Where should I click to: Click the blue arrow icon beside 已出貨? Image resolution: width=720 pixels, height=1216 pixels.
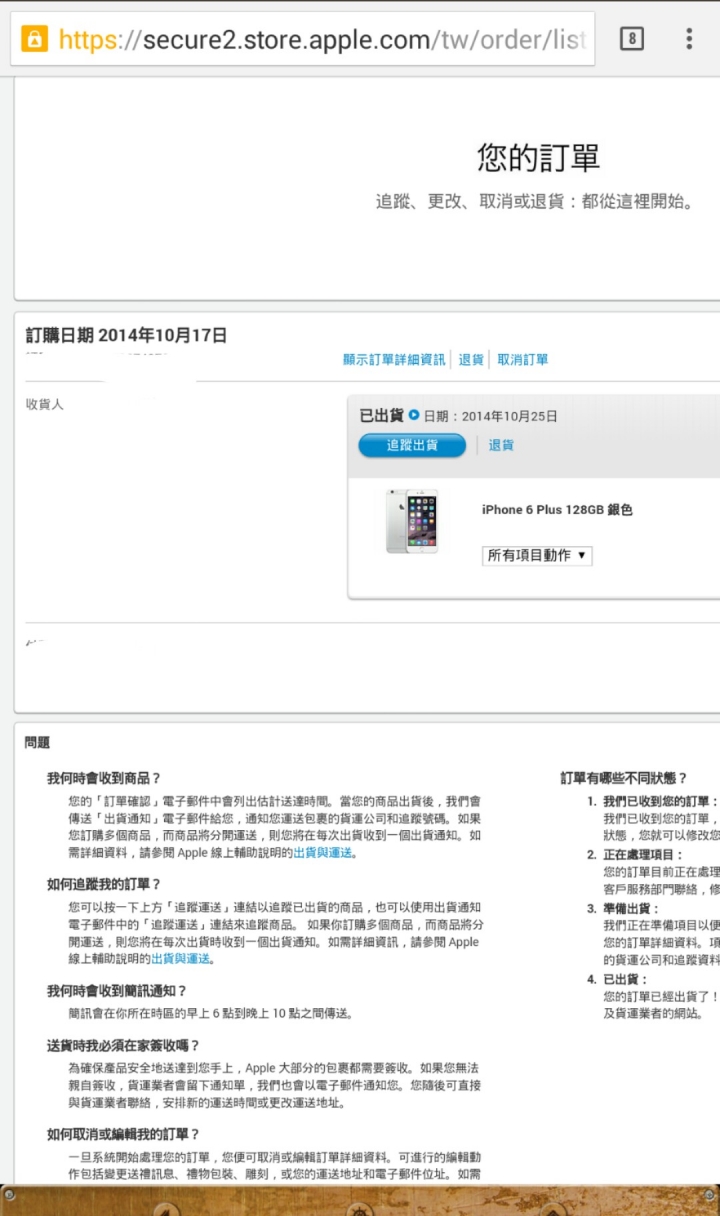tap(414, 415)
